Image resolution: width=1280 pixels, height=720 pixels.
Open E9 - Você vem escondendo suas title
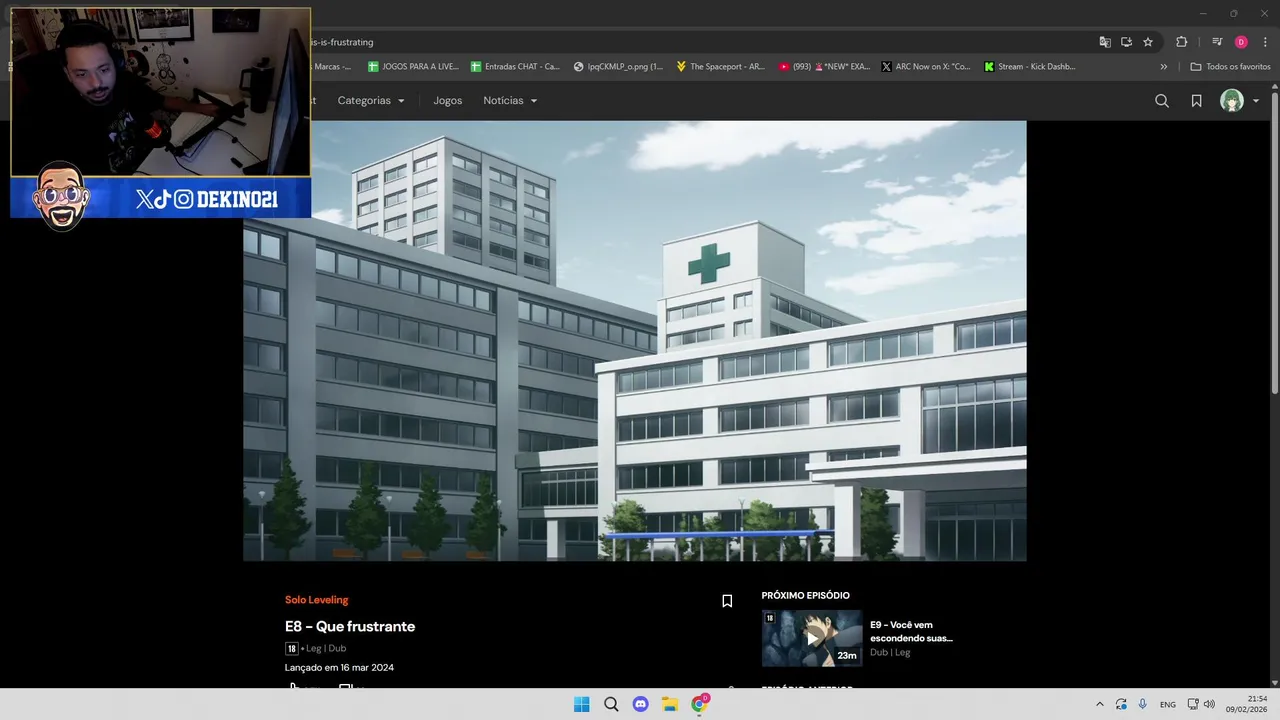tap(911, 631)
